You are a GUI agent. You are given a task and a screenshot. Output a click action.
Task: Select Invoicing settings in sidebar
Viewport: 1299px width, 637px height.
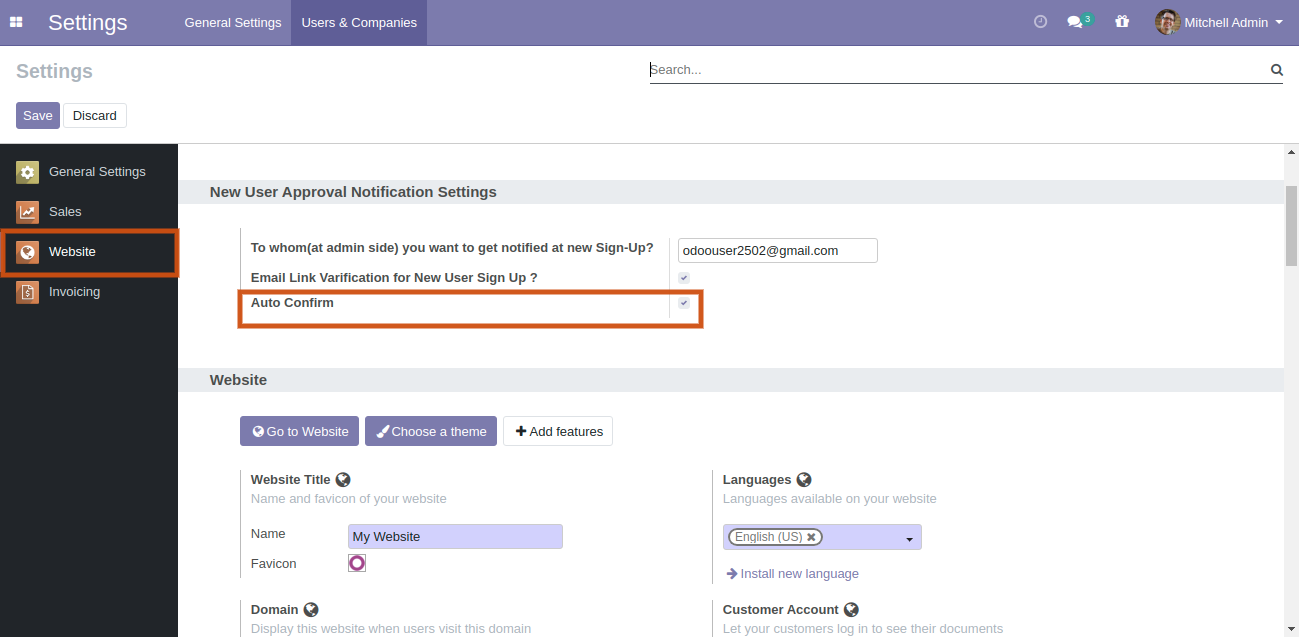89,292
